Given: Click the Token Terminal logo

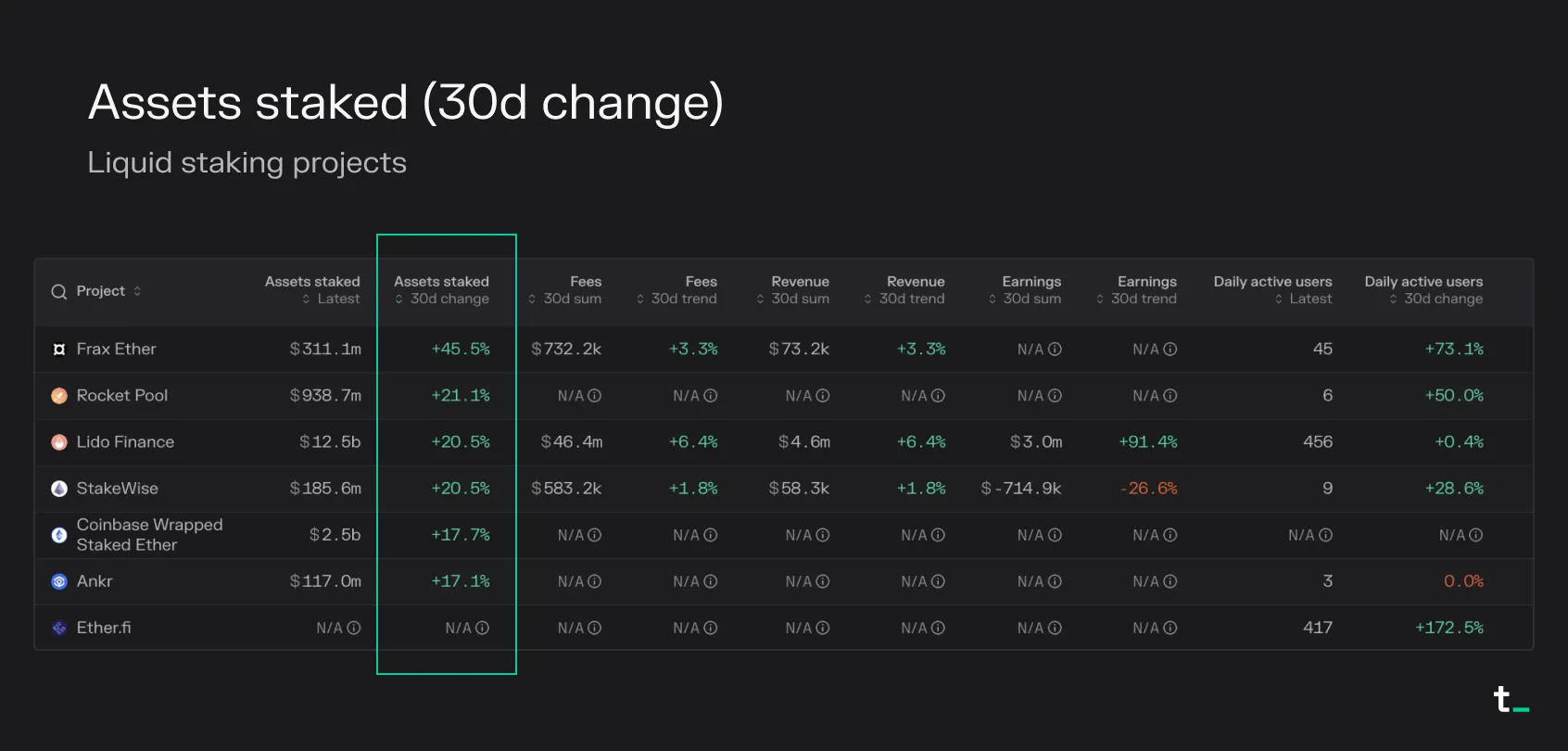Looking at the screenshot, I should 1511,699.
